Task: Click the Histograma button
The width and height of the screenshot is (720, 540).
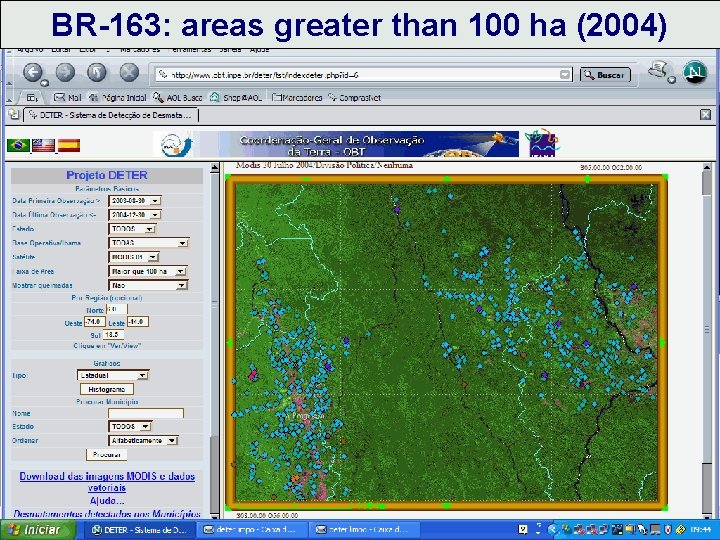Action: tap(106, 389)
